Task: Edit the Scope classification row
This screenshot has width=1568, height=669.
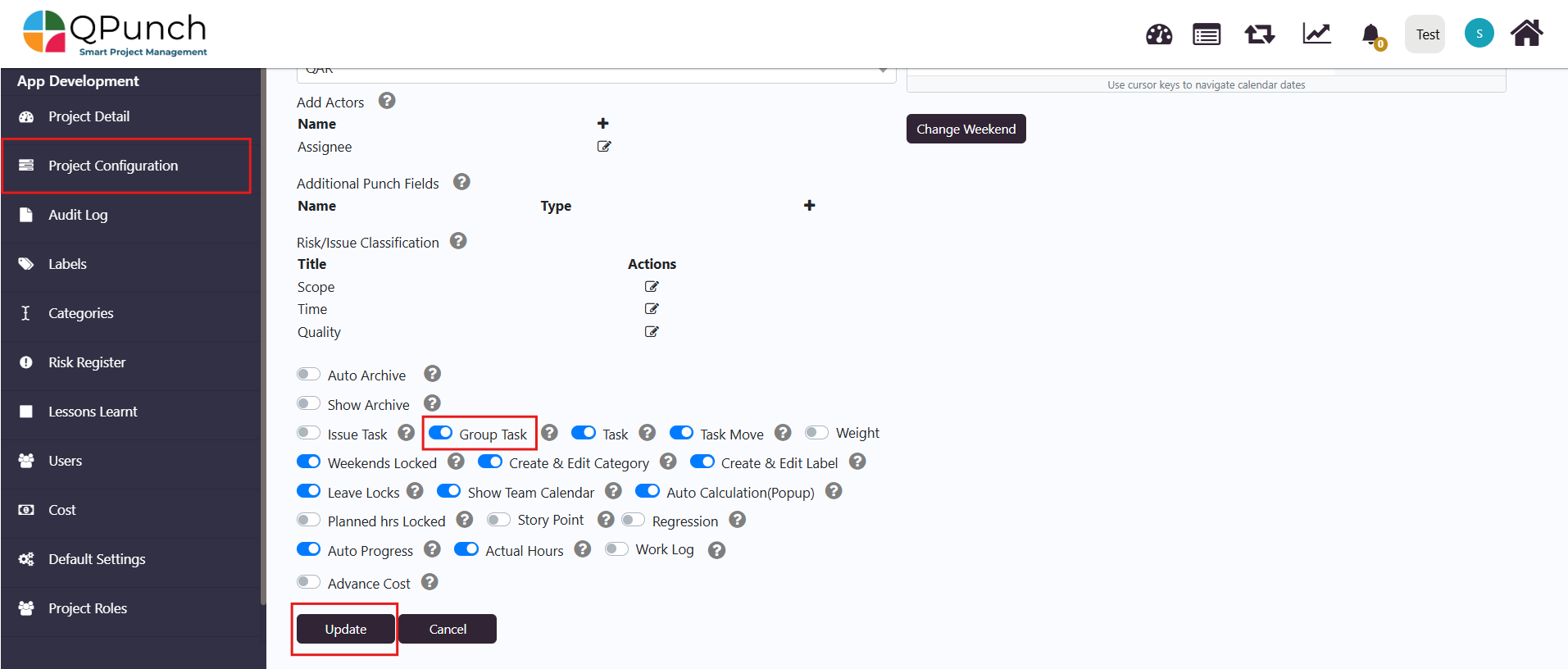Action: point(652,287)
